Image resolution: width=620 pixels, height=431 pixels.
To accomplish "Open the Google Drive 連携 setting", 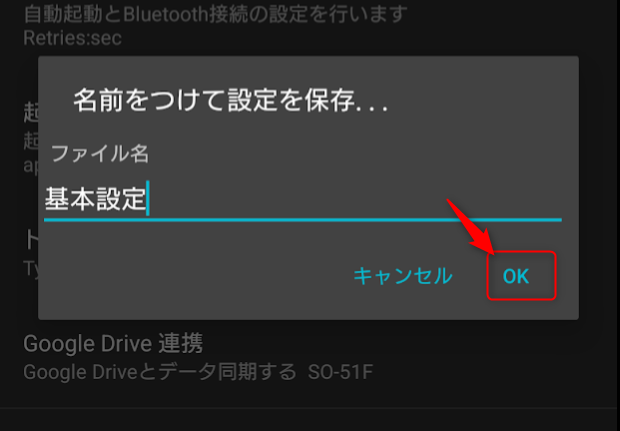I will (x=113, y=343).
